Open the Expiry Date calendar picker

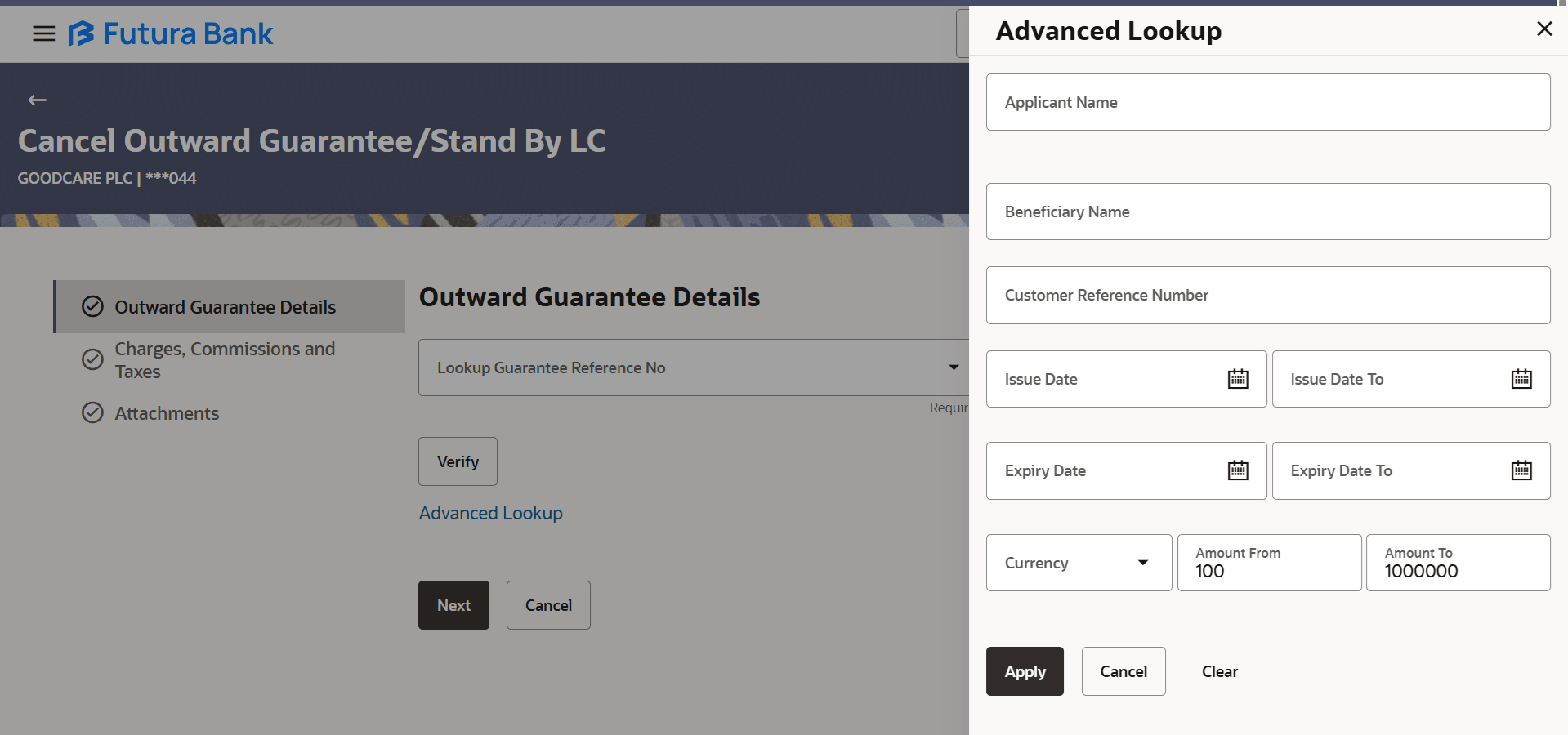pyautogui.click(x=1237, y=470)
